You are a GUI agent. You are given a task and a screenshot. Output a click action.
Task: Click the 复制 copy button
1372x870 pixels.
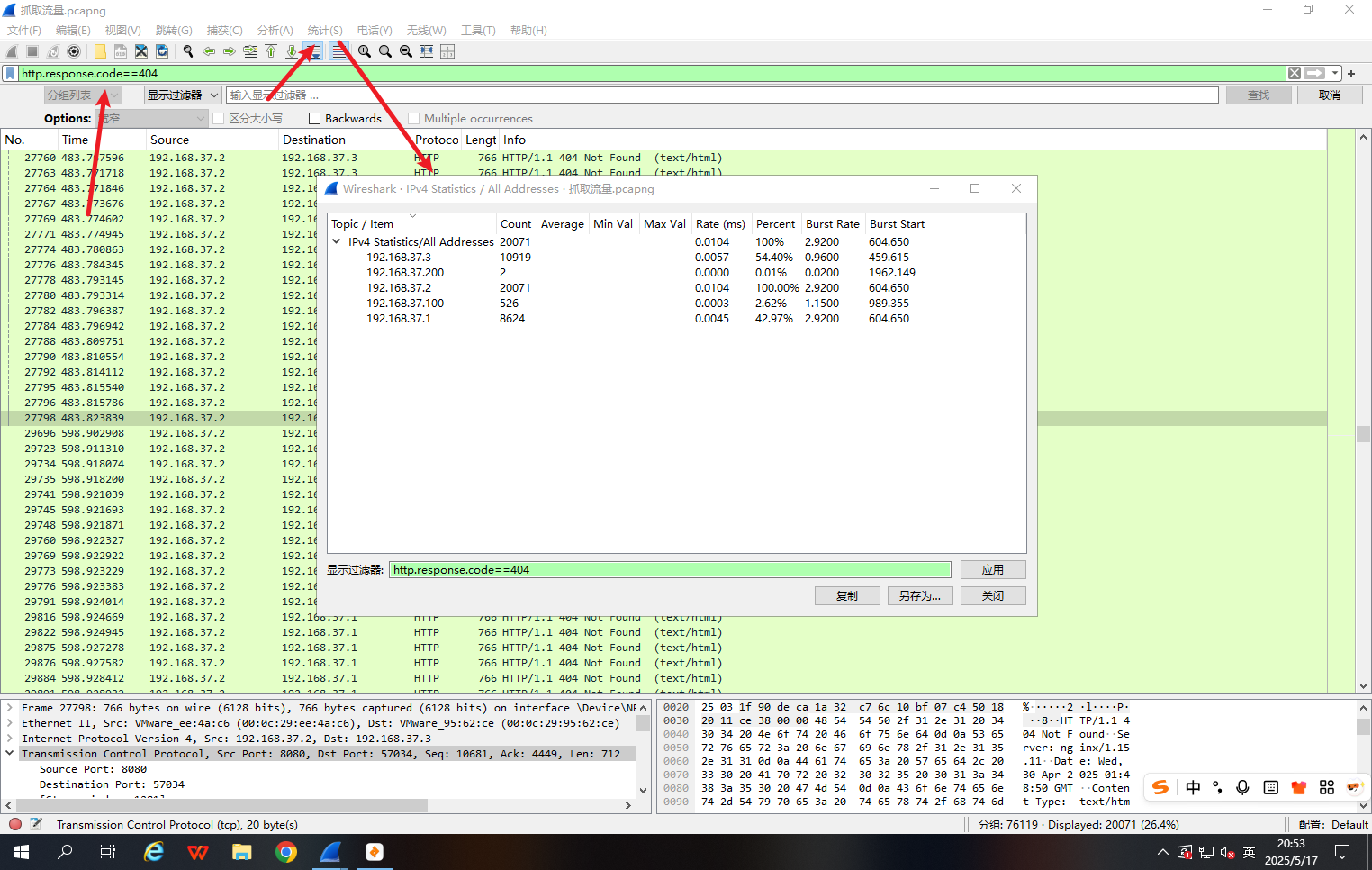[x=847, y=595]
